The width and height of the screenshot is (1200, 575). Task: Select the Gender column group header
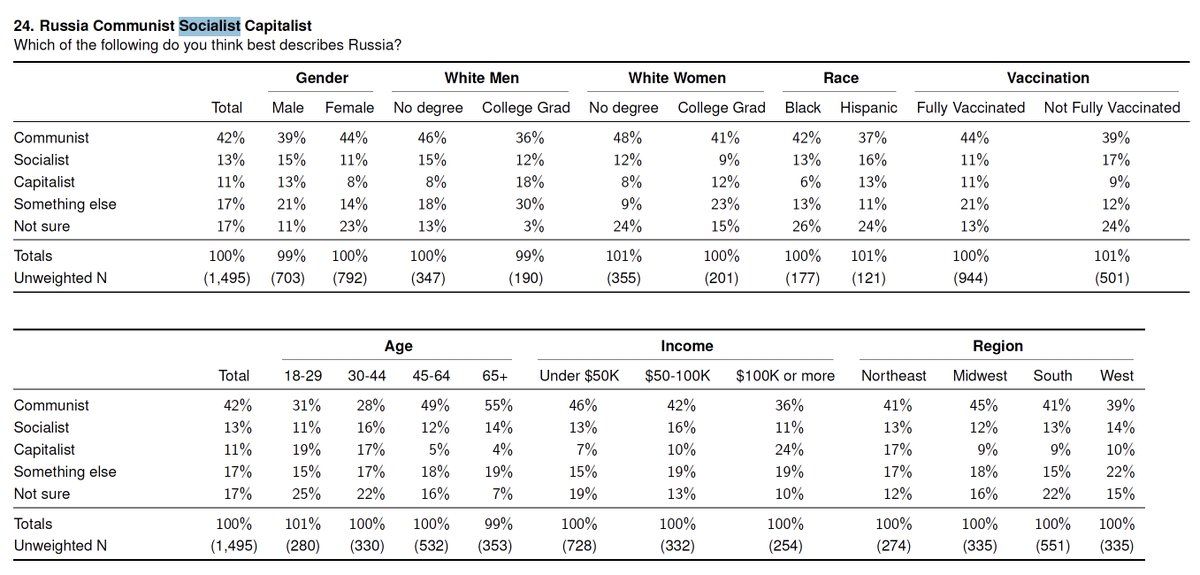point(322,78)
